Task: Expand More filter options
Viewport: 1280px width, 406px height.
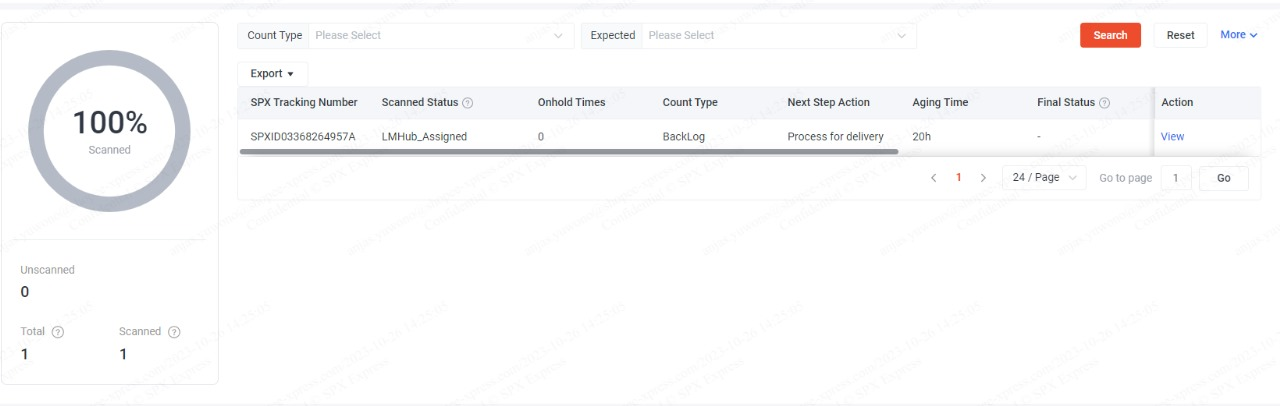Action: (x=1238, y=35)
